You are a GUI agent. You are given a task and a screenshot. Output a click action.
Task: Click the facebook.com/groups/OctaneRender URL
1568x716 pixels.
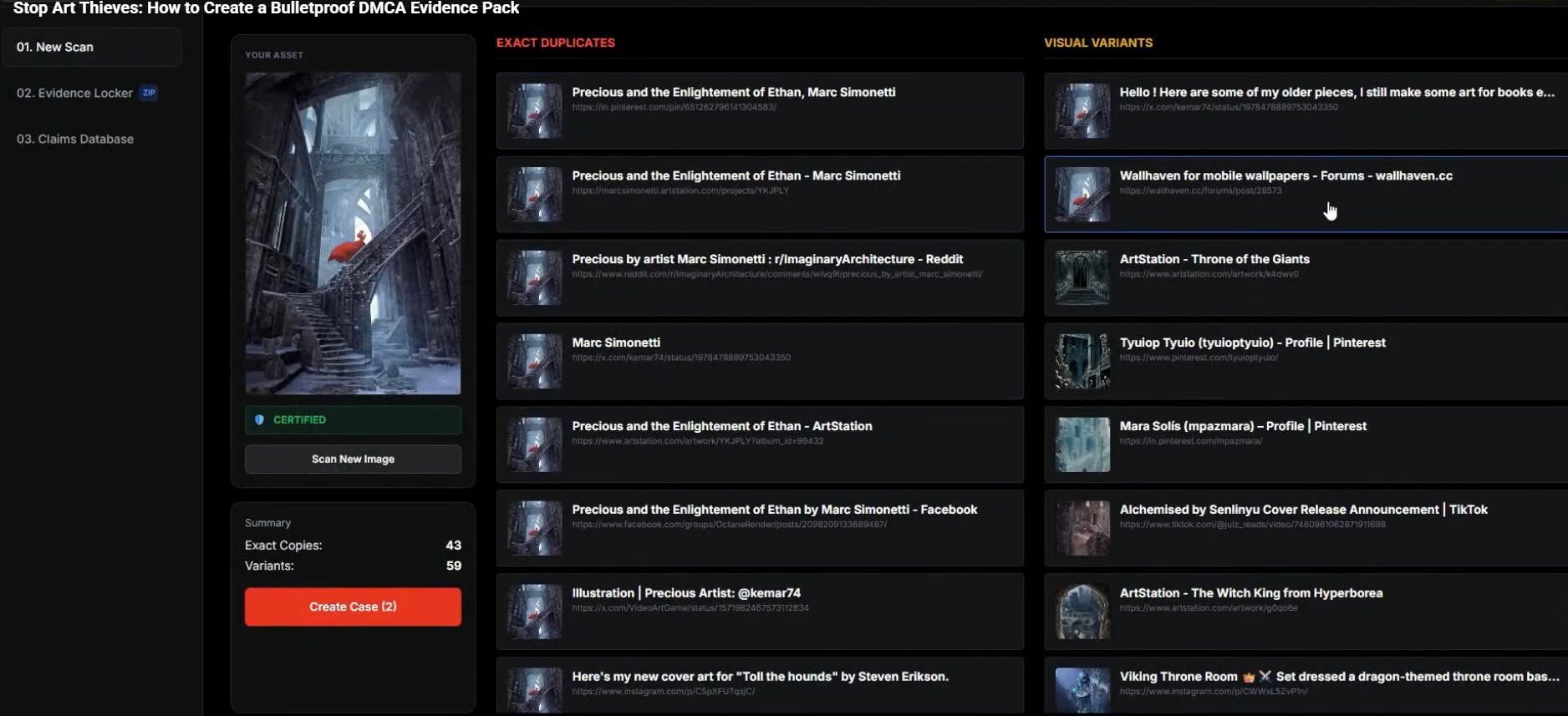coord(730,525)
